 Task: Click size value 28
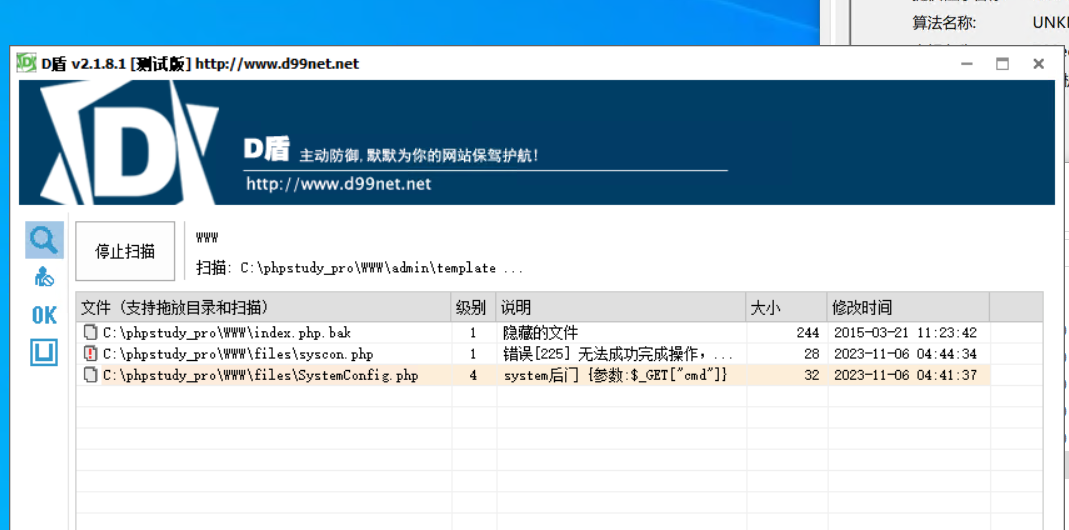click(x=812, y=354)
